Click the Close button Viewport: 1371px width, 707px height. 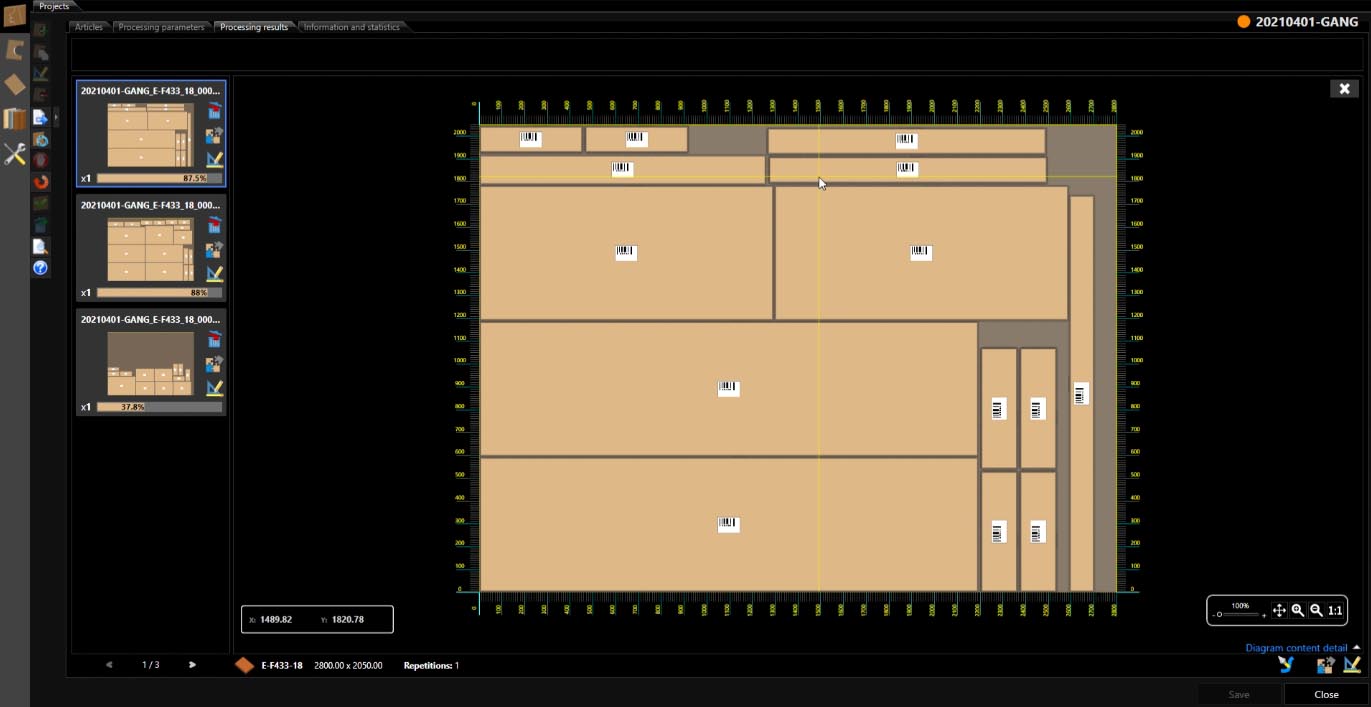pos(1326,694)
